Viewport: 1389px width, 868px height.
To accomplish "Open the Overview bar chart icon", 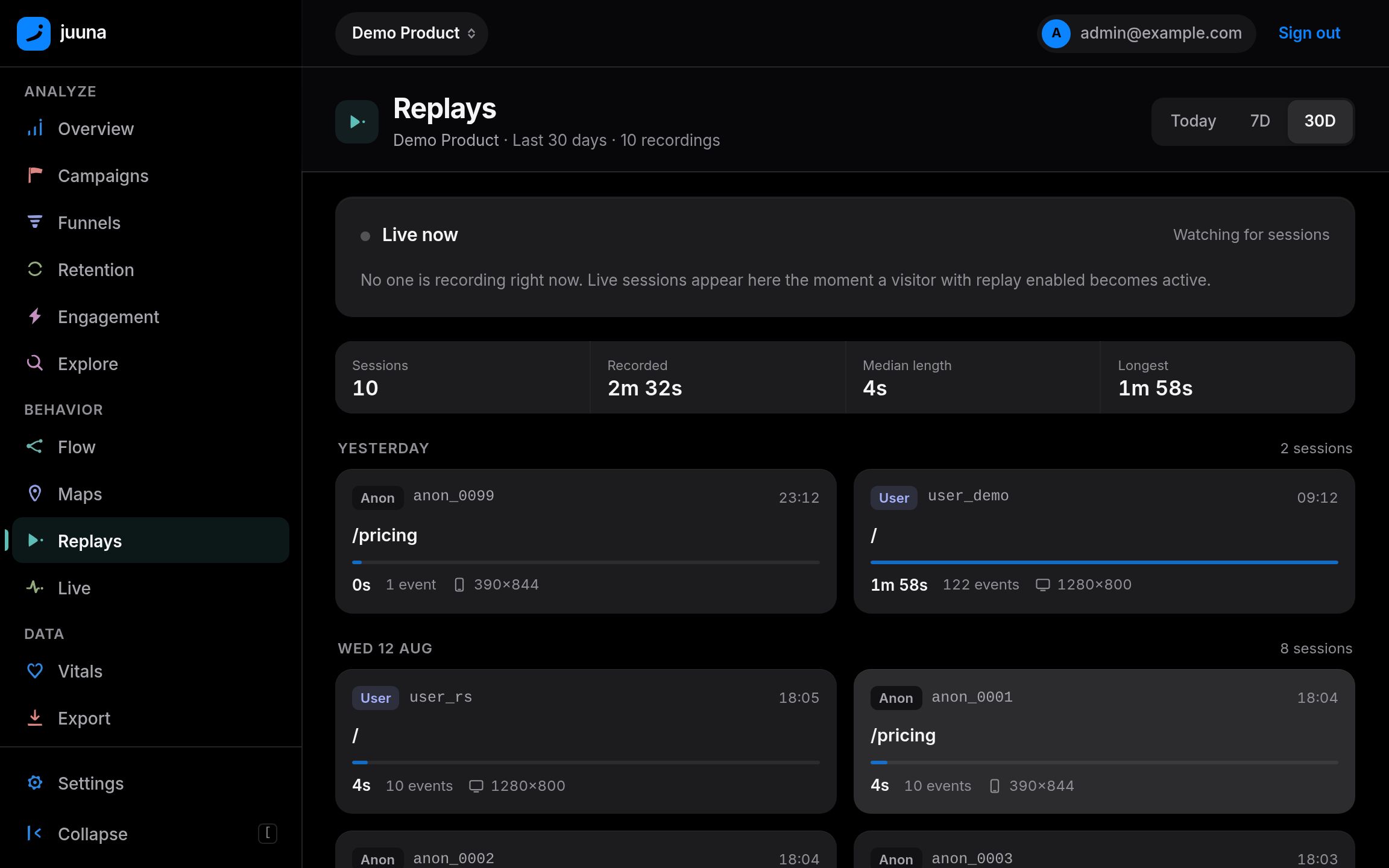I will pos(35,128).
